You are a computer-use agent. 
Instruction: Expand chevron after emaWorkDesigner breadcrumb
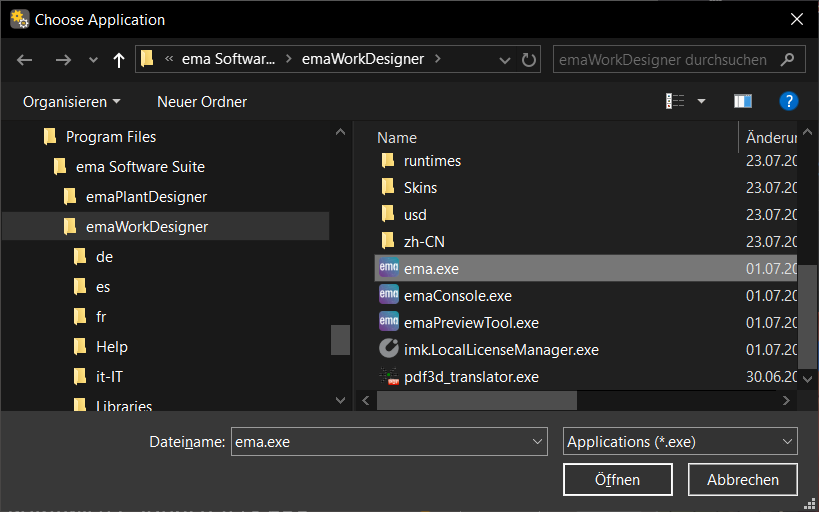438,59
